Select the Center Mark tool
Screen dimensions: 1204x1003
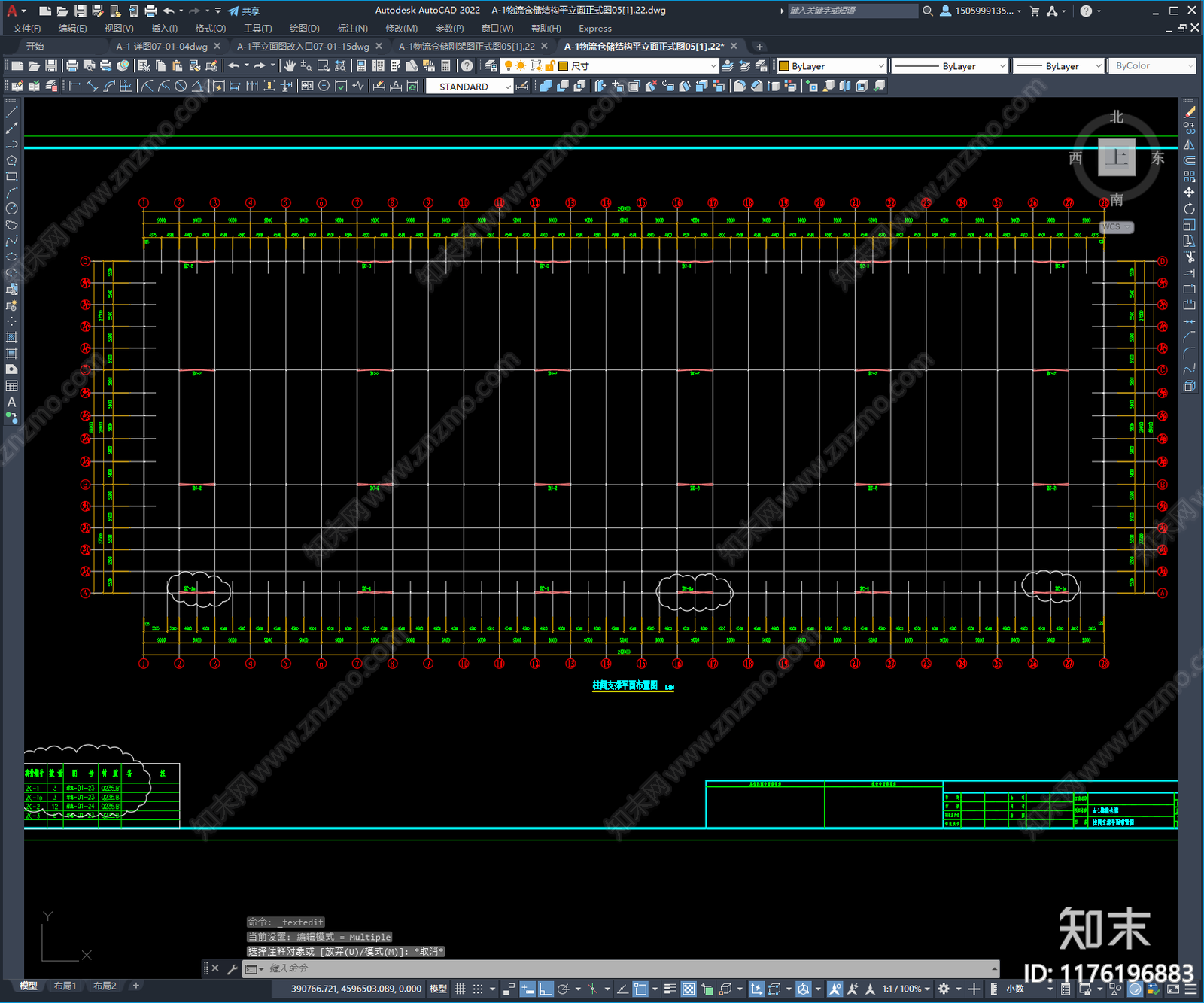[x=324, y=86]
